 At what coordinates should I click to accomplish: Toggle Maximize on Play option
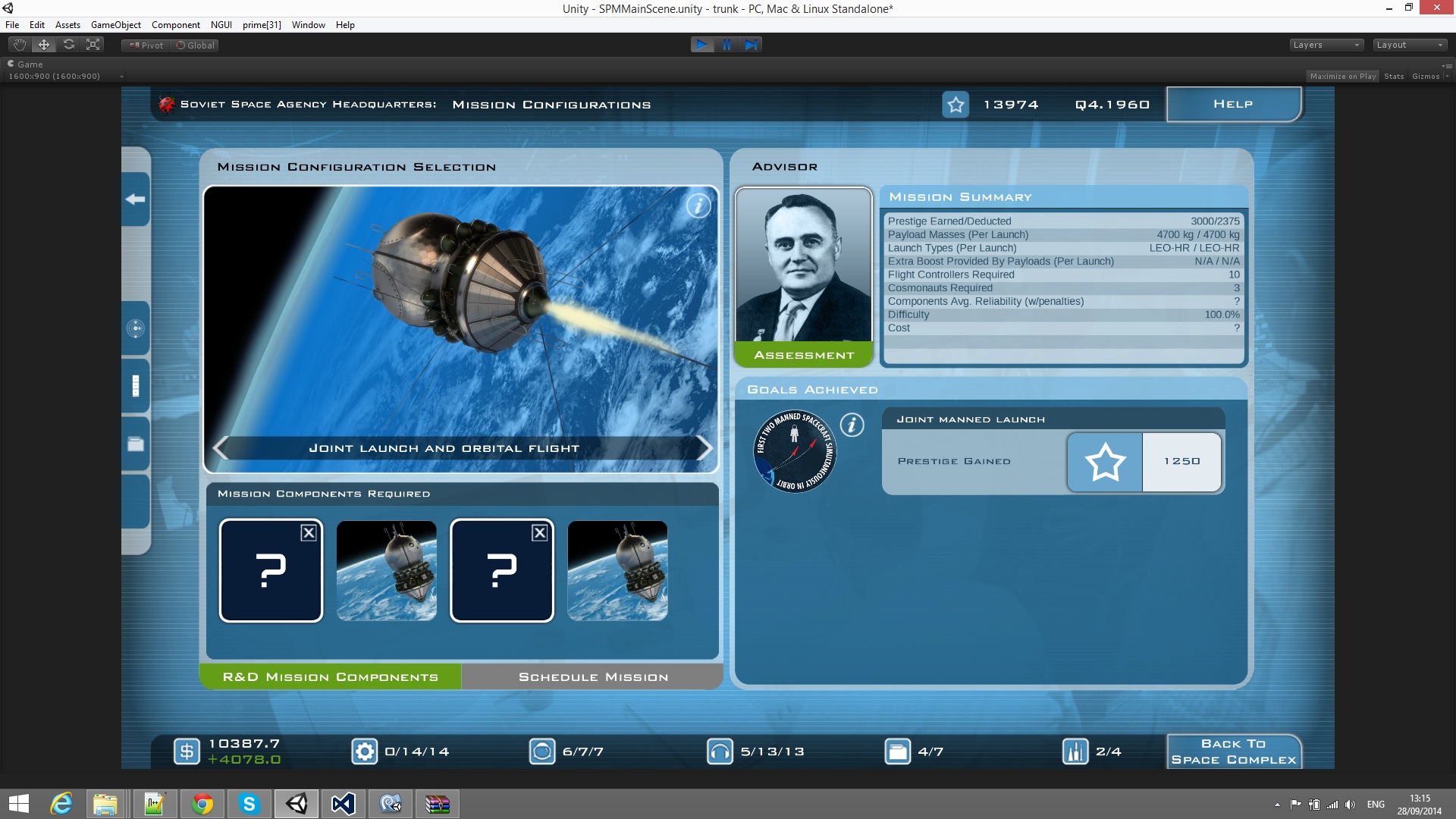coord(1342,76)
